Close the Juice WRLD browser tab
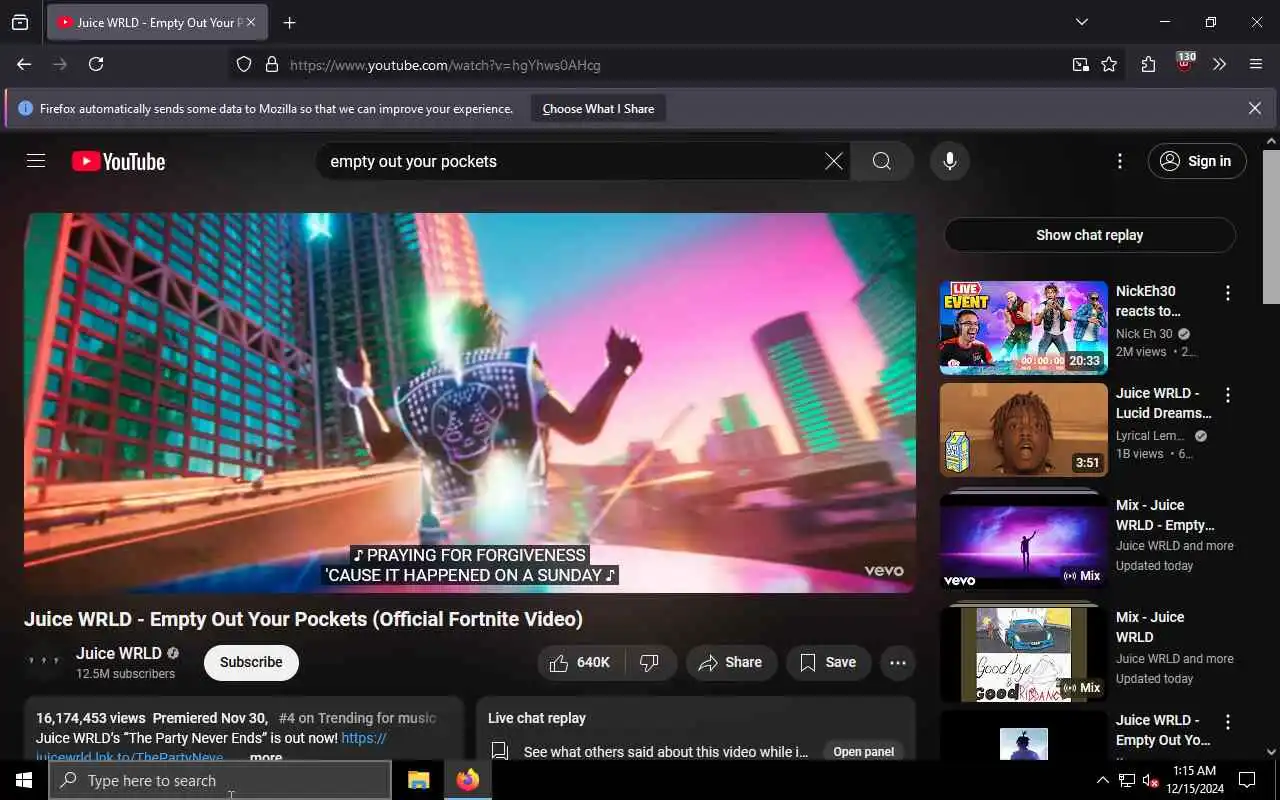 coord(250,22)
